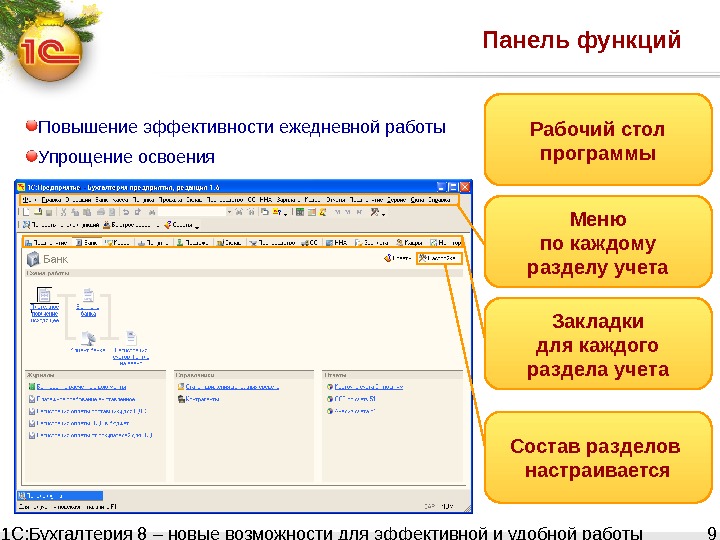Click the Save diskette toolbar icon
The height and width of the screenshot is (540, 720).
coord(49,212)
